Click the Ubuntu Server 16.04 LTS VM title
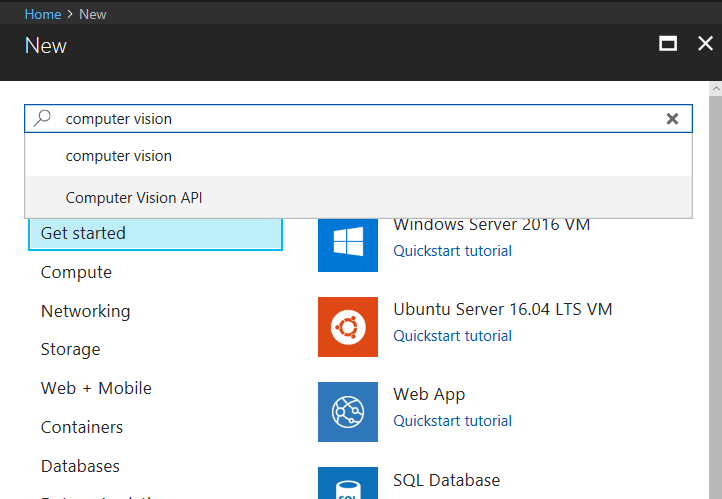The image size is (722, 499). click(x=503, y=309)
